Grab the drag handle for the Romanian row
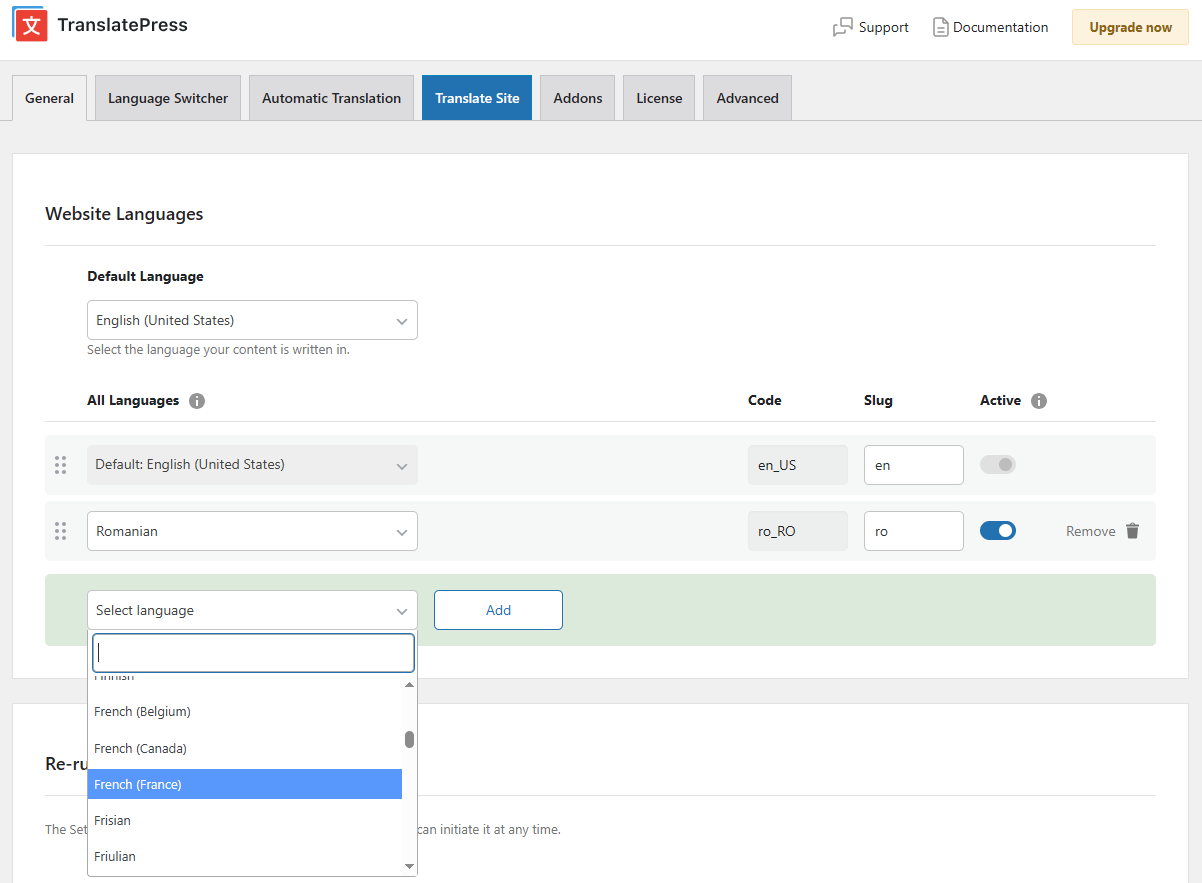Viewport: 1202px width, 883px height. click(x=60, y=531)
